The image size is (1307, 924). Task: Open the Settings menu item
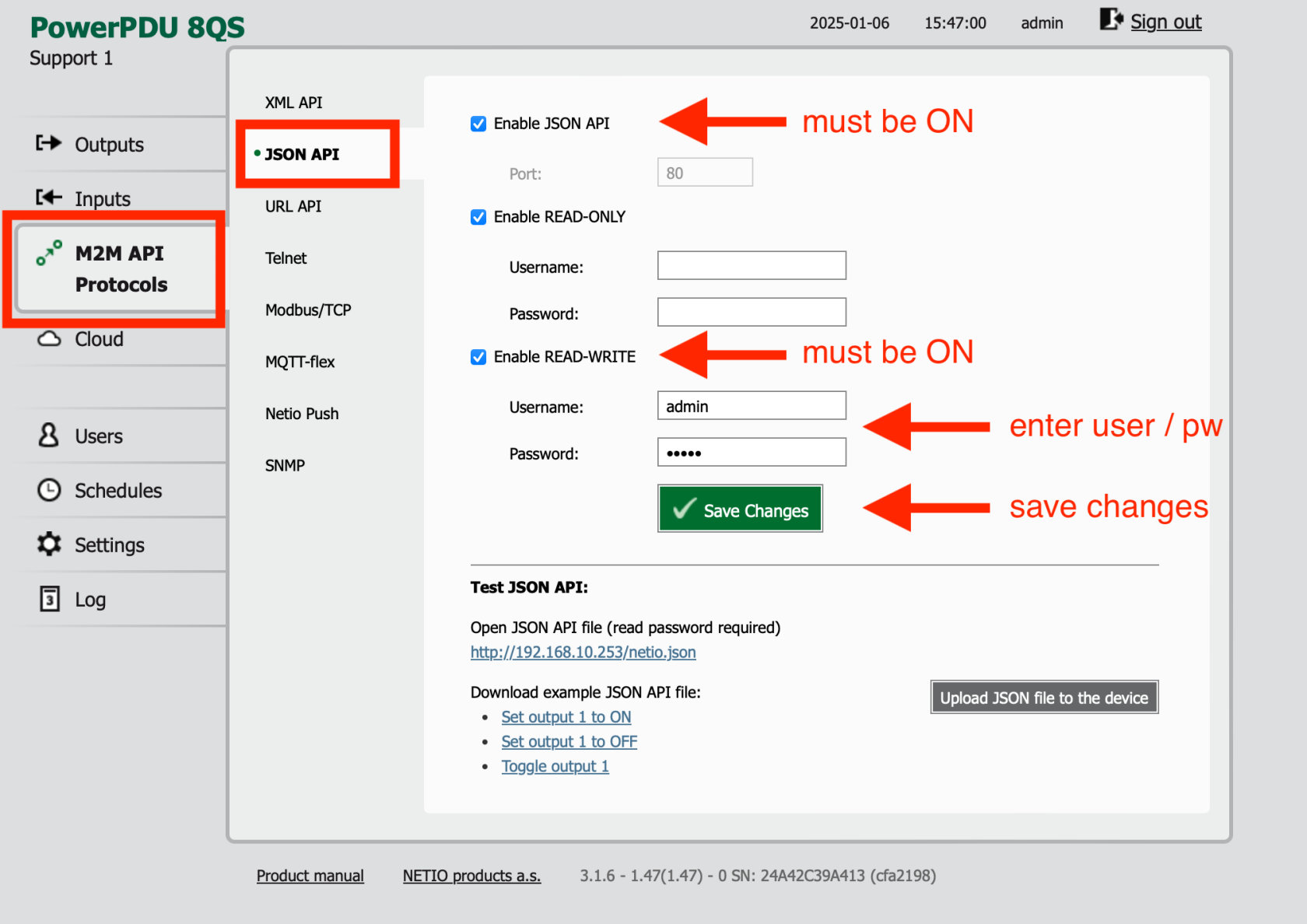(x=110, y=545)
